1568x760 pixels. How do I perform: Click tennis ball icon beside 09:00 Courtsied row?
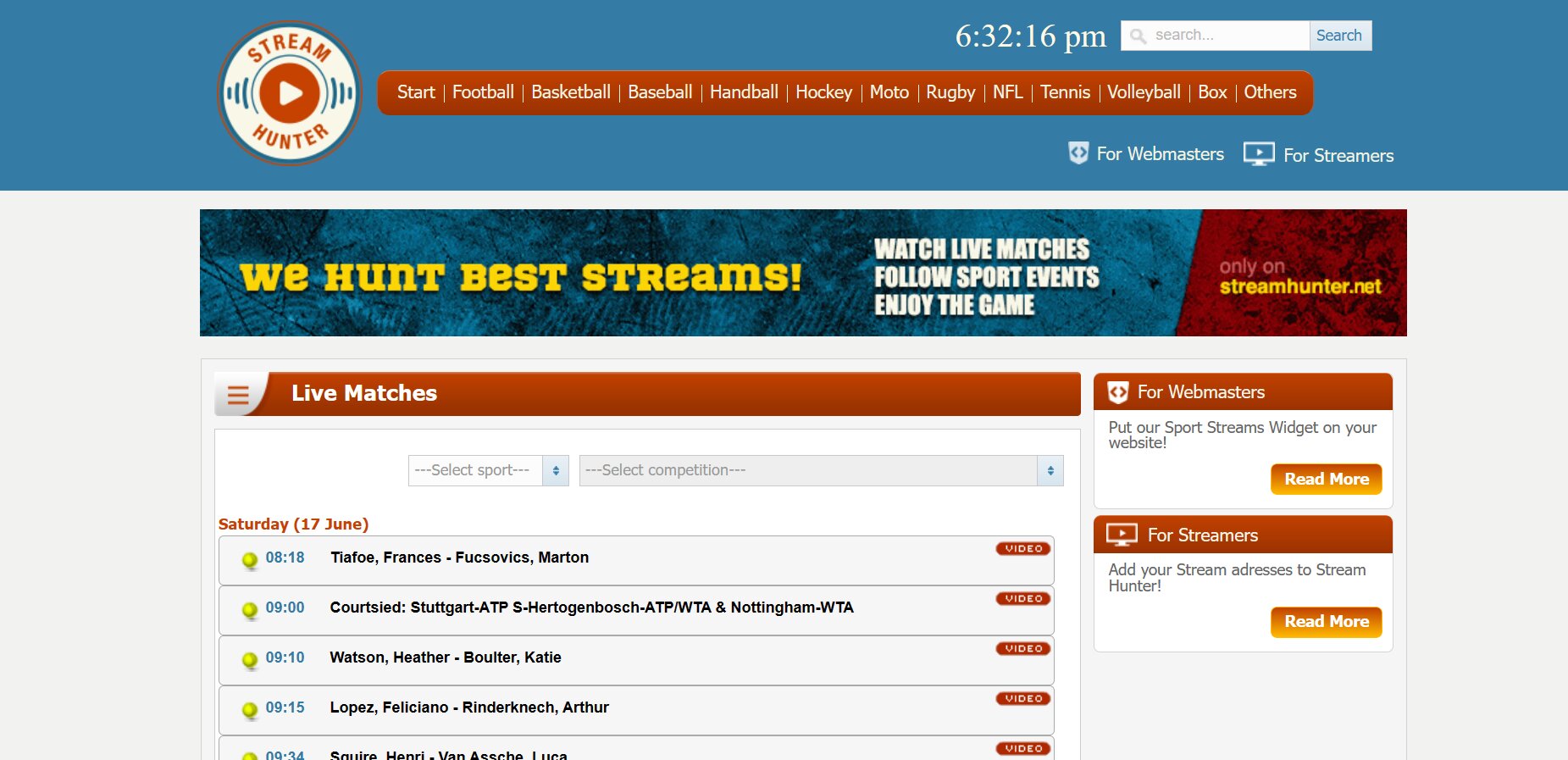point(250,610)
